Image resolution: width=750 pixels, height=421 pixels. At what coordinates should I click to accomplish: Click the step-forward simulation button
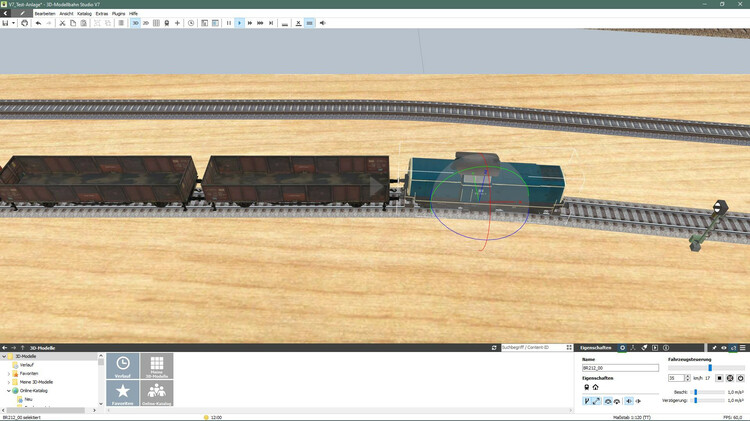tap(271, 23)
